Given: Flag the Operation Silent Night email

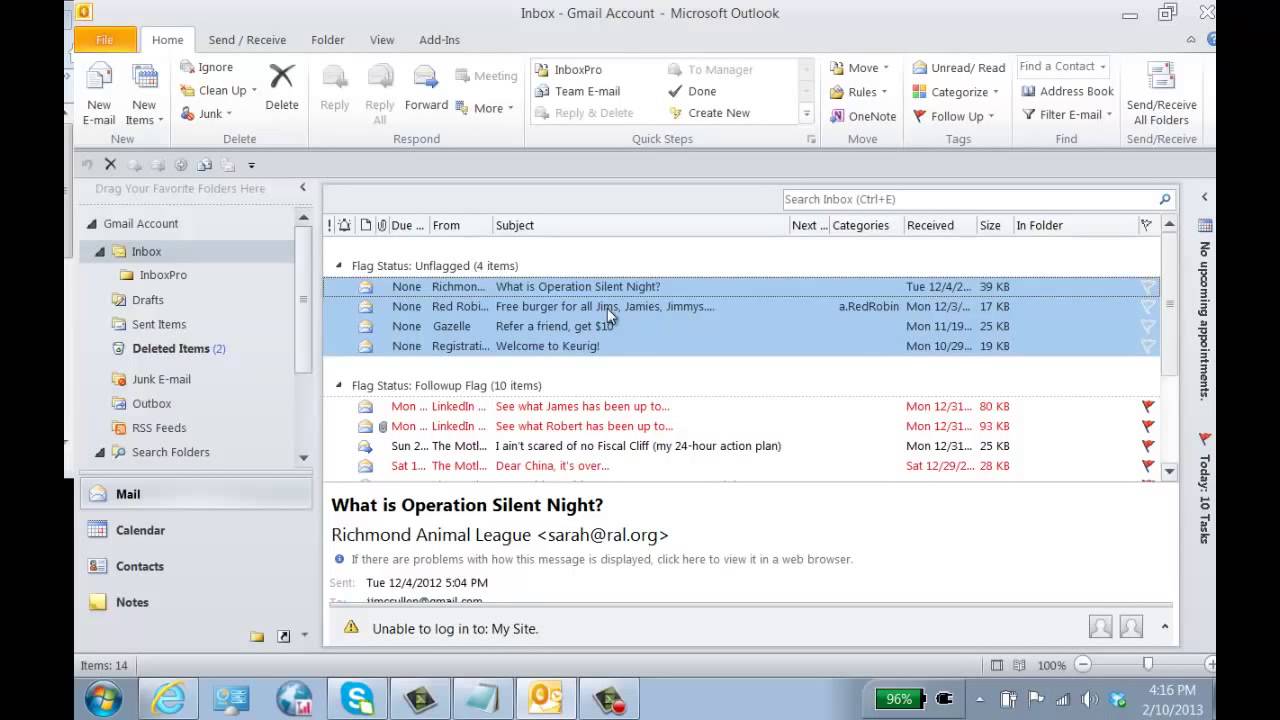Looking at the screenshot, I should [x=1148, y=287].
